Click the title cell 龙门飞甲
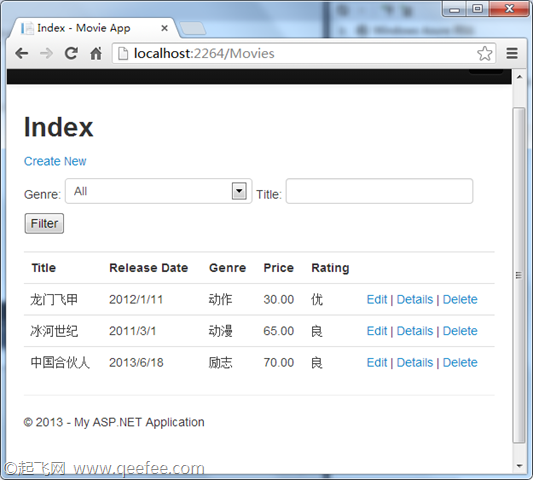This screenshot has width=533, height=480. click(x=54, y=299)
